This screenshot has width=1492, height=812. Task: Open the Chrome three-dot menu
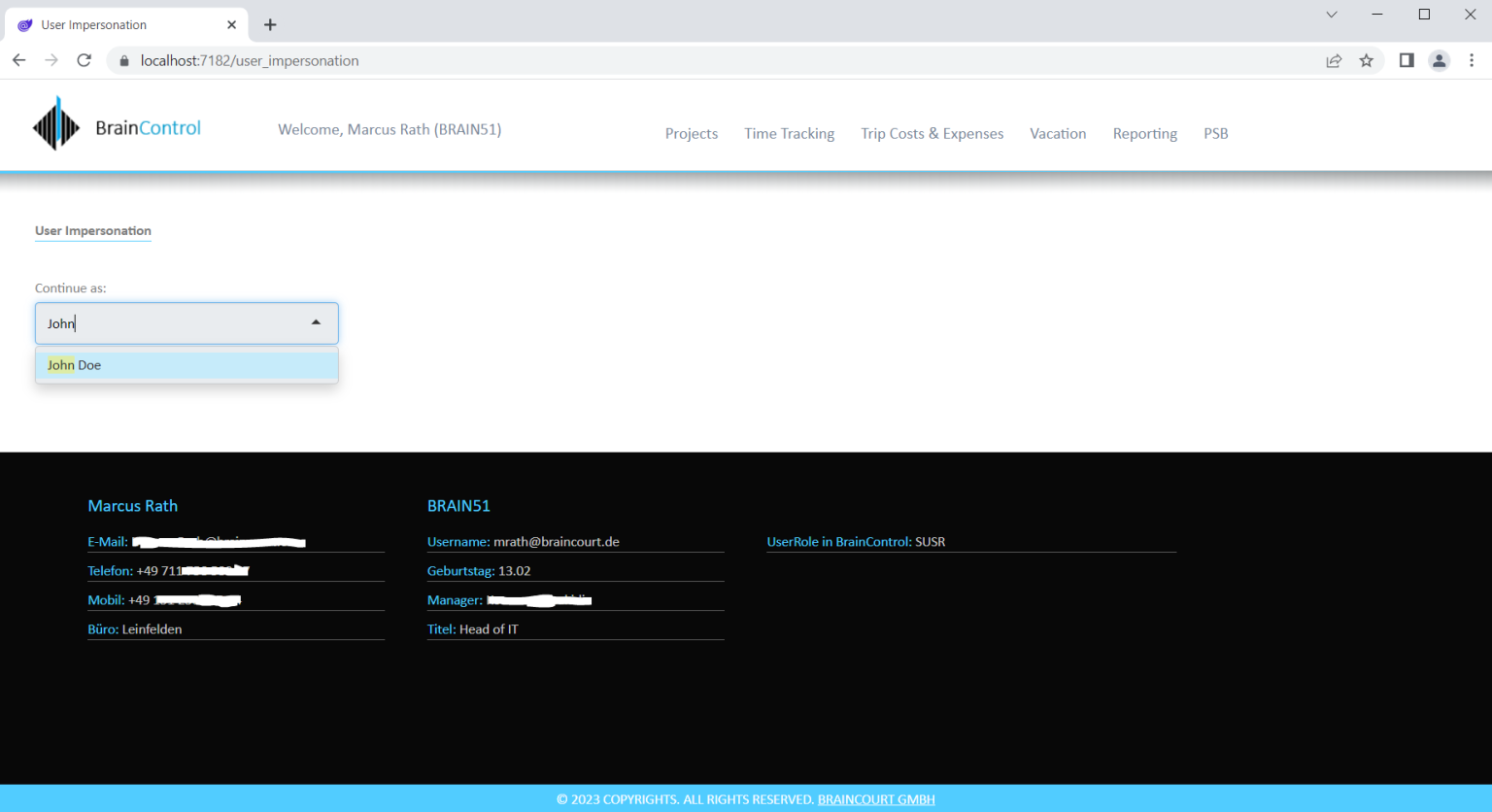coord(1473,60)
